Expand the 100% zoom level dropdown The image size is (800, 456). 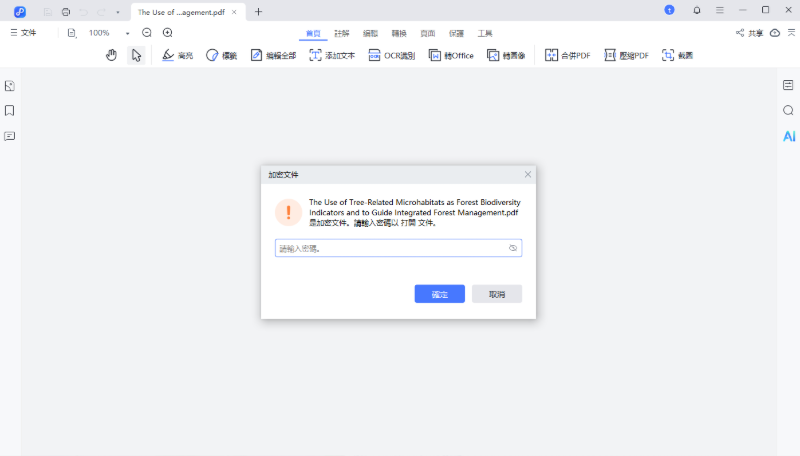[127, 33]
